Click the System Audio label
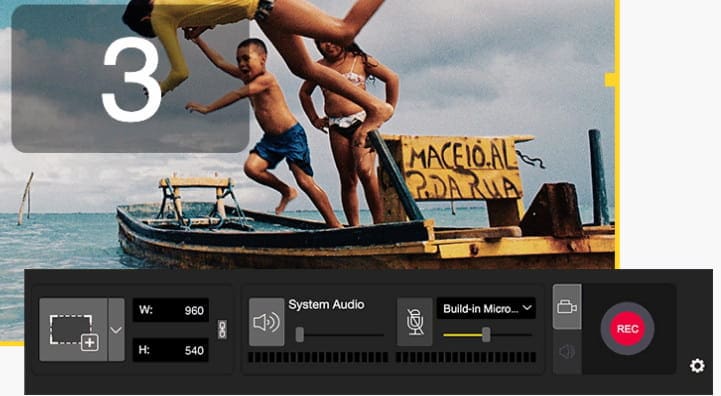Image resolution: width=721 pixels, height=396 pixels. pyautogui.click(x=326, y=304)
